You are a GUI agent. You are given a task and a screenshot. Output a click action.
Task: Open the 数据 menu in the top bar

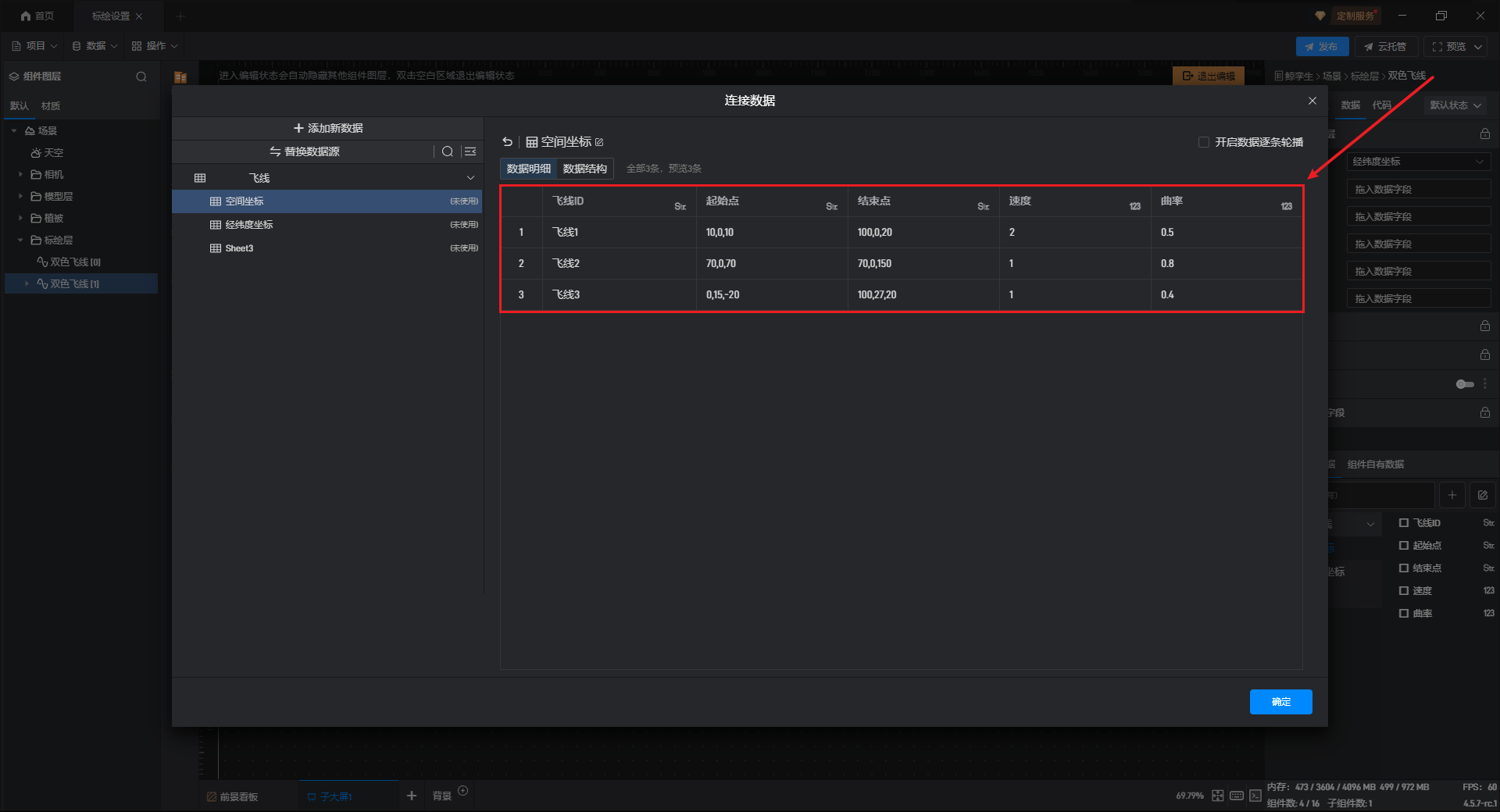[x=95, y=46]
